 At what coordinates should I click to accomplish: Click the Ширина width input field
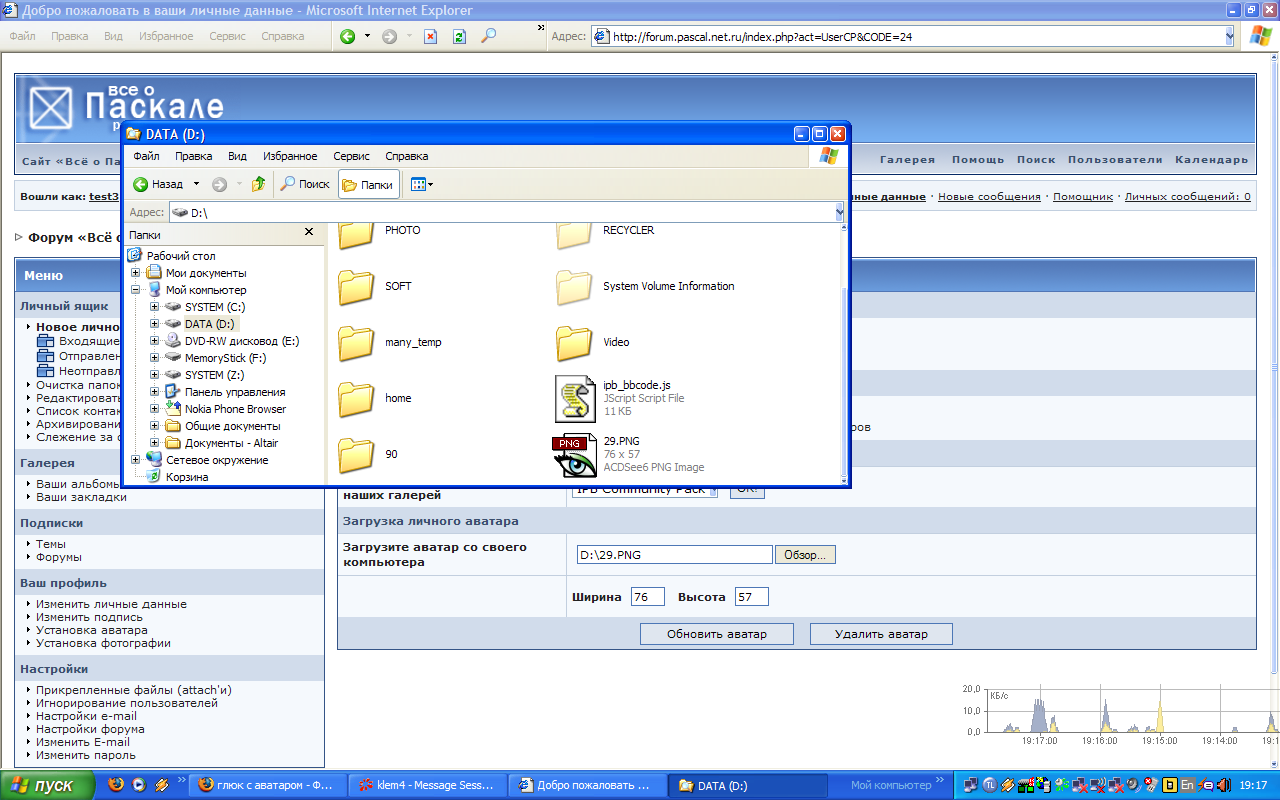[647, 597]
